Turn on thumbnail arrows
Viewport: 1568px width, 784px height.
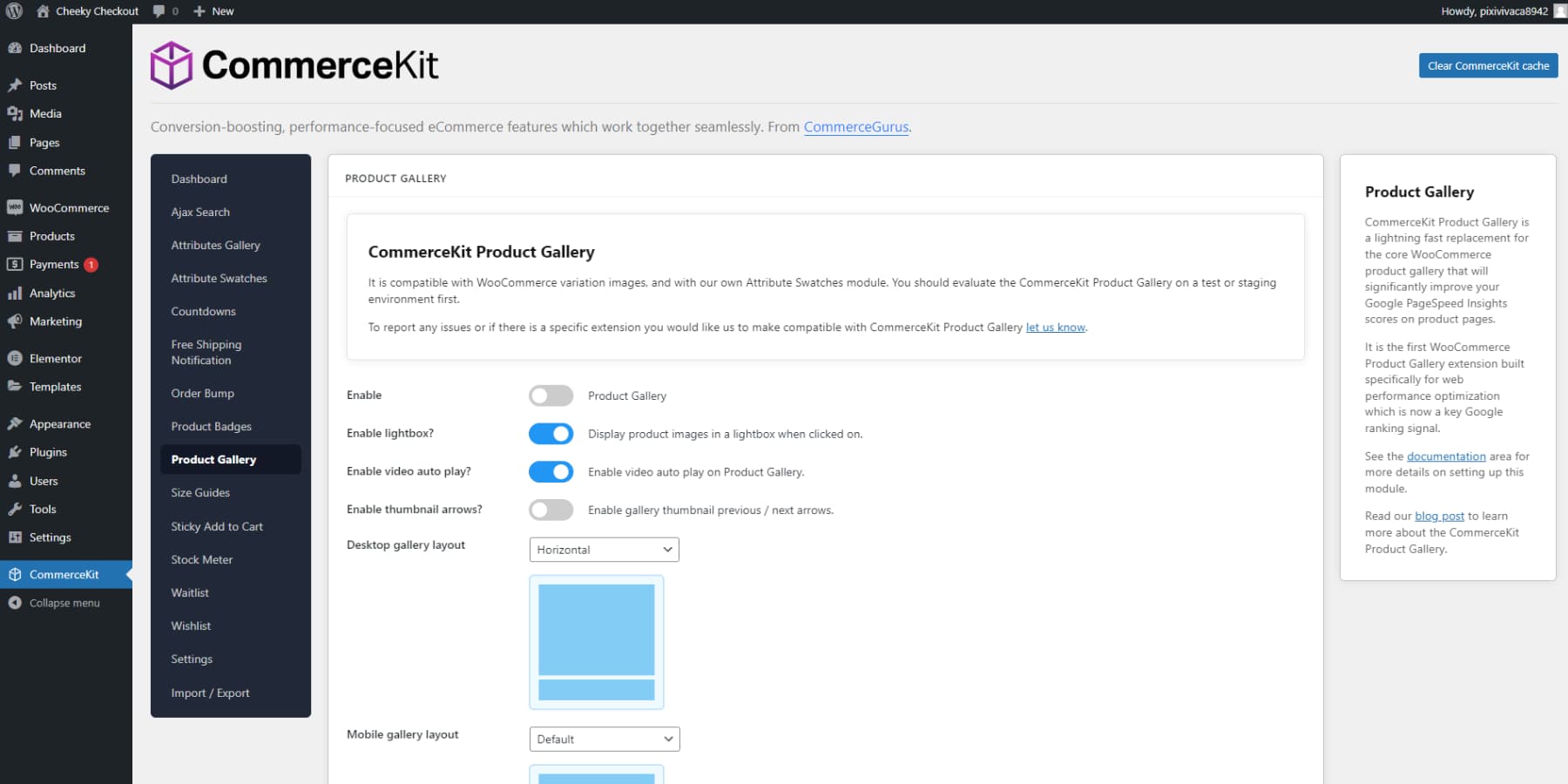551,510
